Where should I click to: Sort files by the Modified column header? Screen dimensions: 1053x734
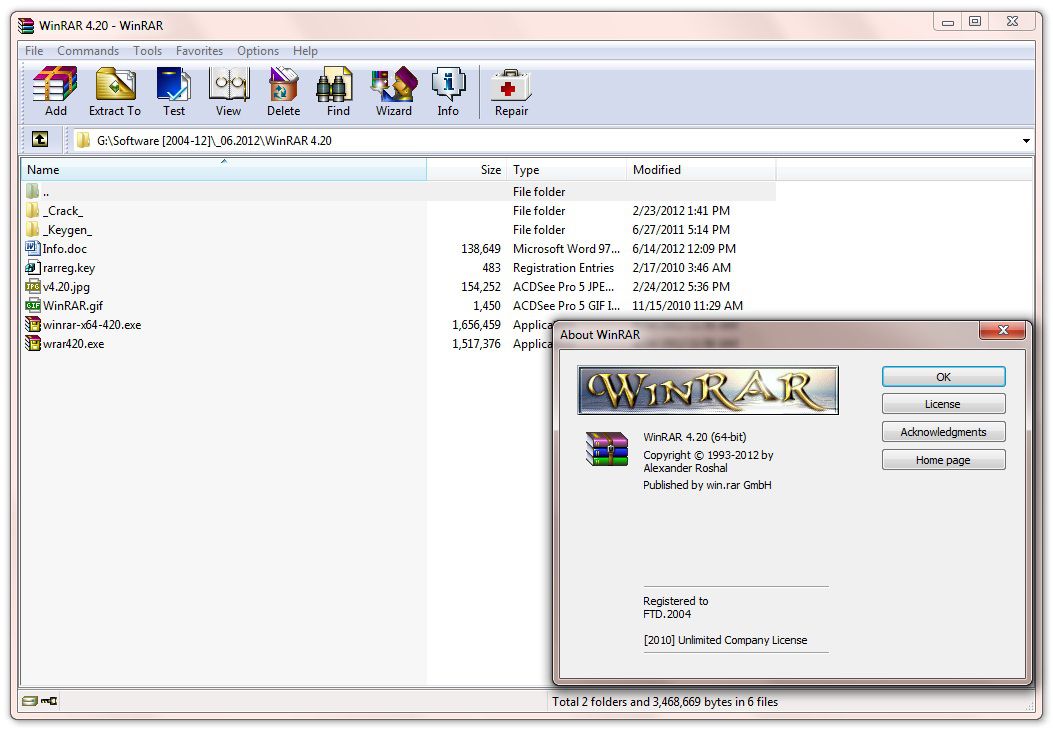701,170
